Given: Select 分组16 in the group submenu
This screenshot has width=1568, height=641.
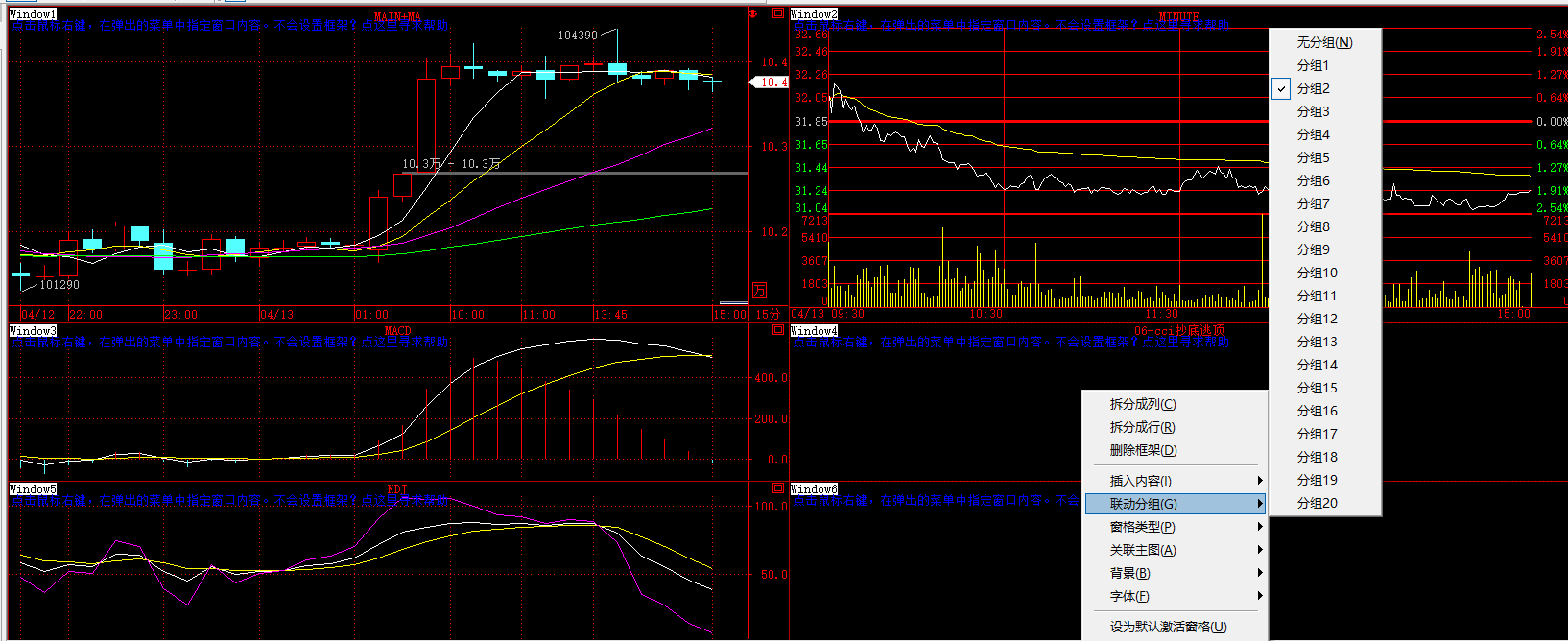Looking at the screenshot, I should [x=1325, y=411].
